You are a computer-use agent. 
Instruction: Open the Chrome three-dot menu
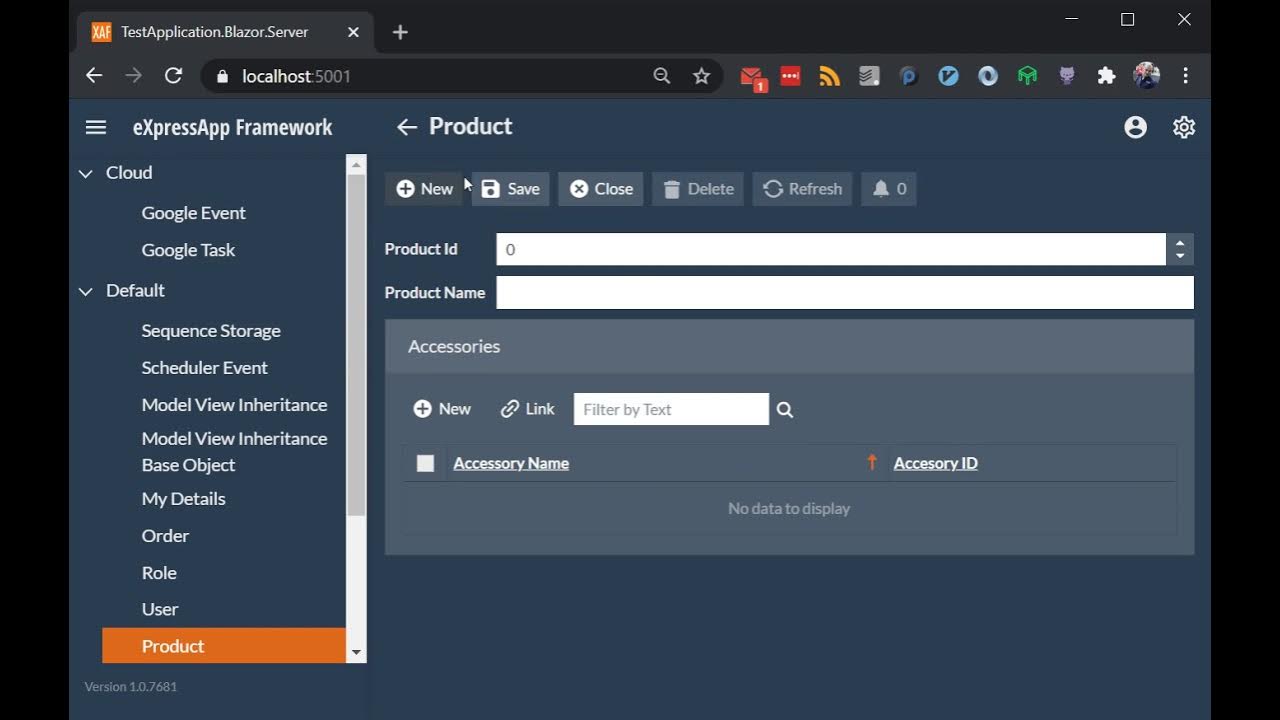point(1186,76)
